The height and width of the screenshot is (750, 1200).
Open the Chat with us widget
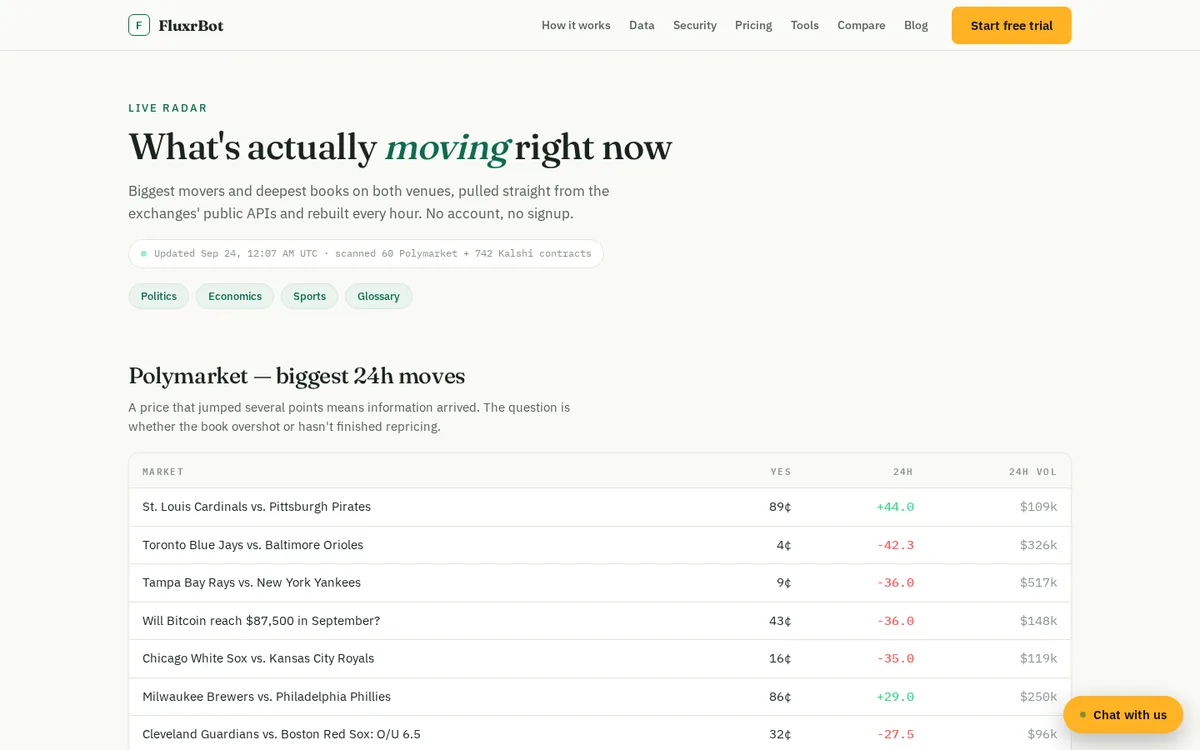click(x=1123, y=715)
